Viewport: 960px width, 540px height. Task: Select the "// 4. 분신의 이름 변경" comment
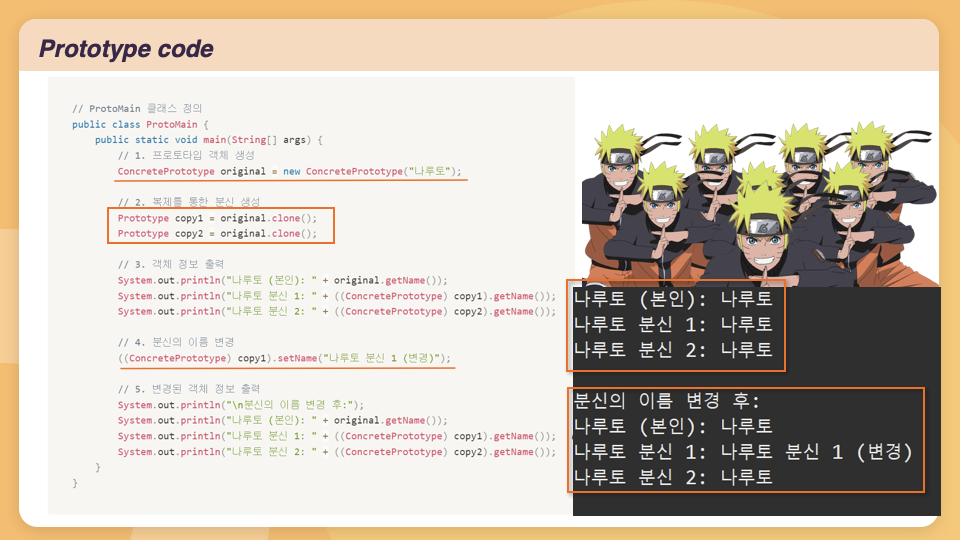176,342
